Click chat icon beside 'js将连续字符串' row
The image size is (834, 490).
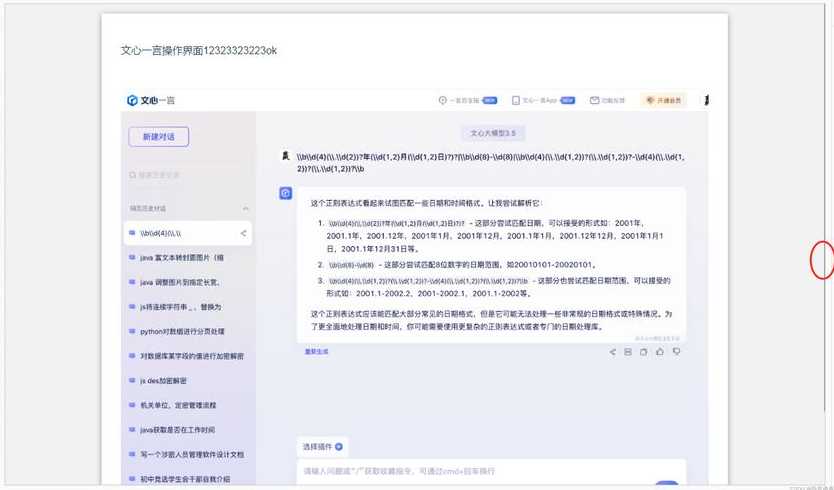(x=132, y=306)
